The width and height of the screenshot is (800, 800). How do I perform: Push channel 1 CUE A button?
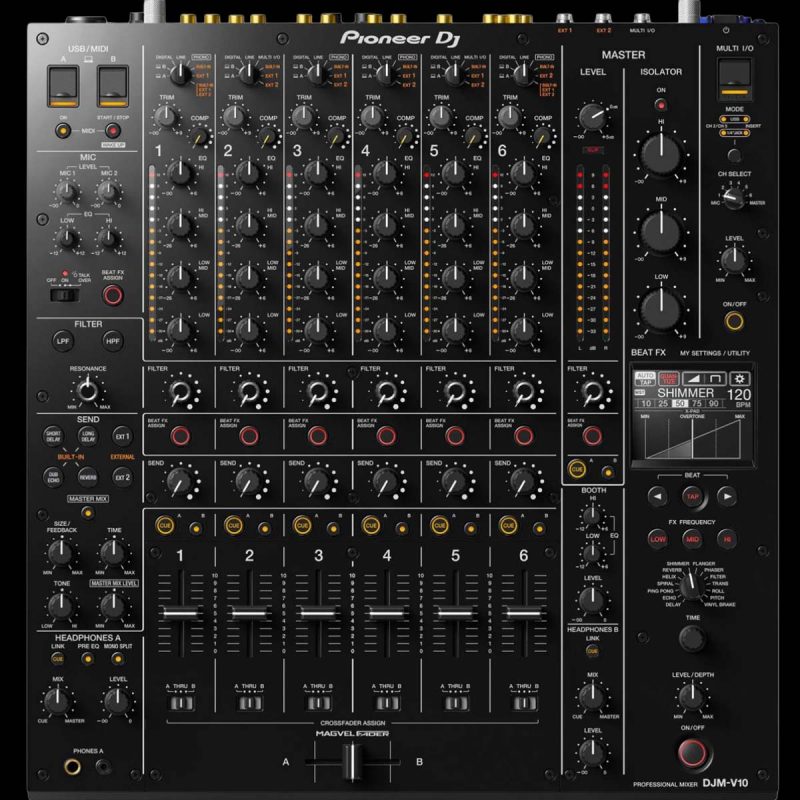tap(165, 526)
